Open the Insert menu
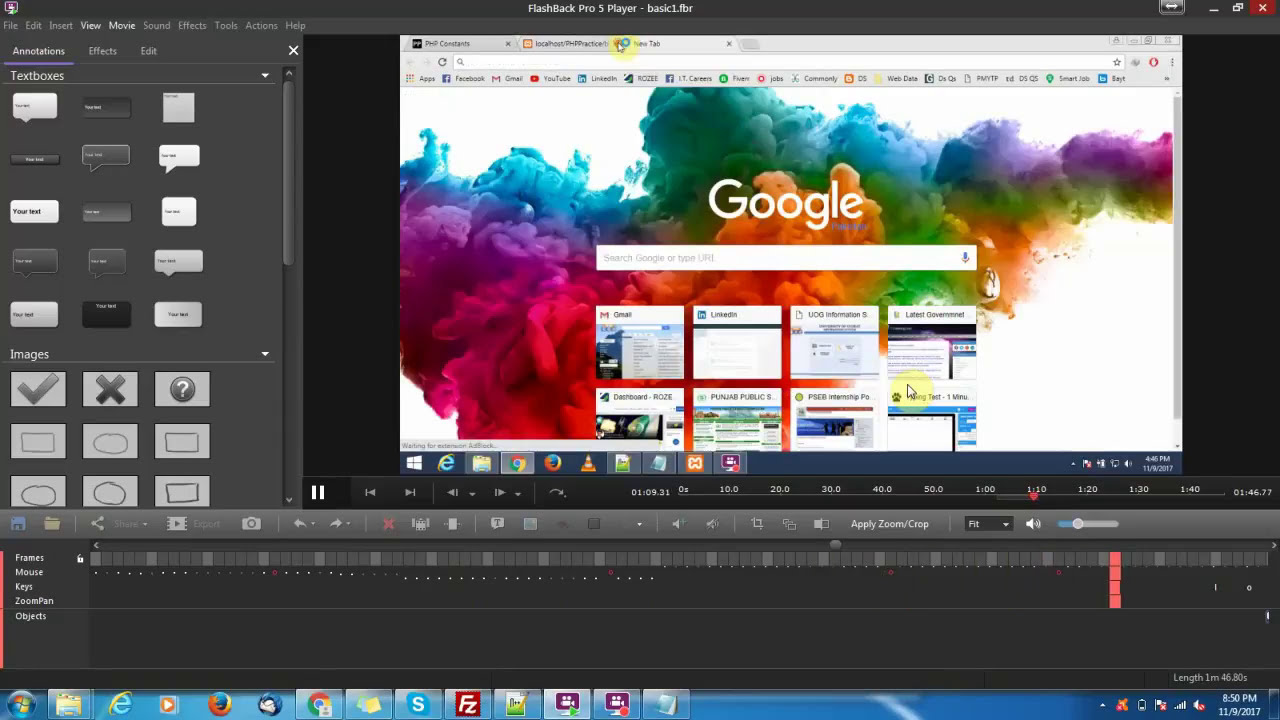 point(61,25)
